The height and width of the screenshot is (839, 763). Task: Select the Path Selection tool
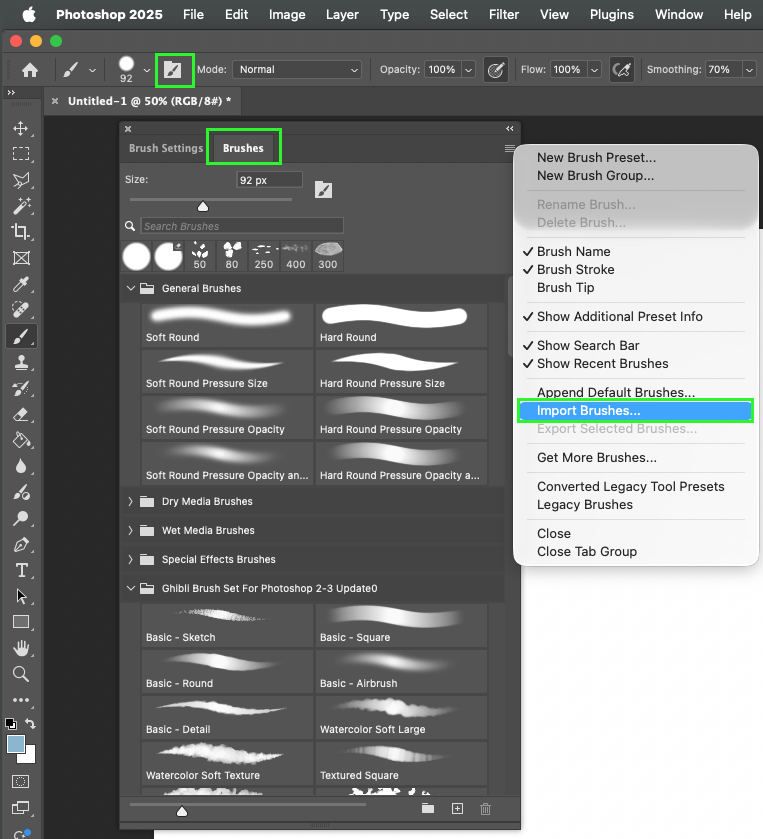coord(21,596)
